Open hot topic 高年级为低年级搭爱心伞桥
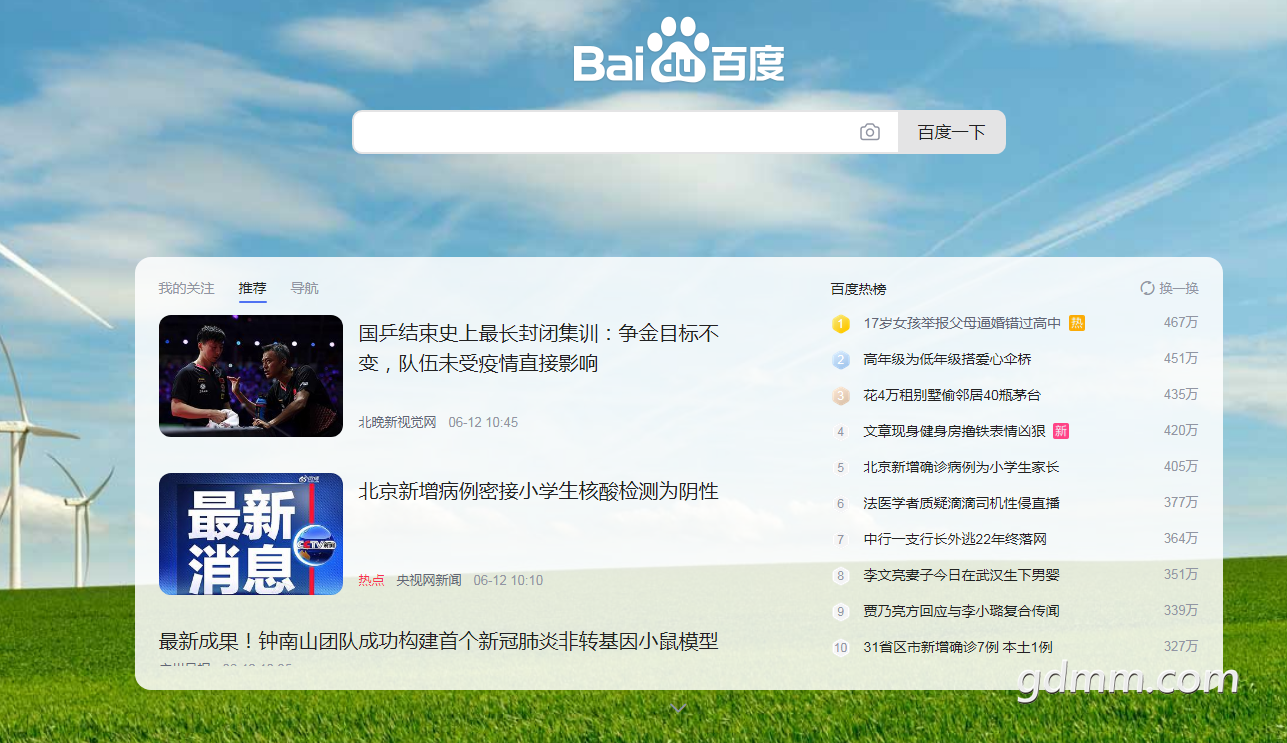Screen dimensions: 1287x743 pyautogui.click(x=948, y=359)
